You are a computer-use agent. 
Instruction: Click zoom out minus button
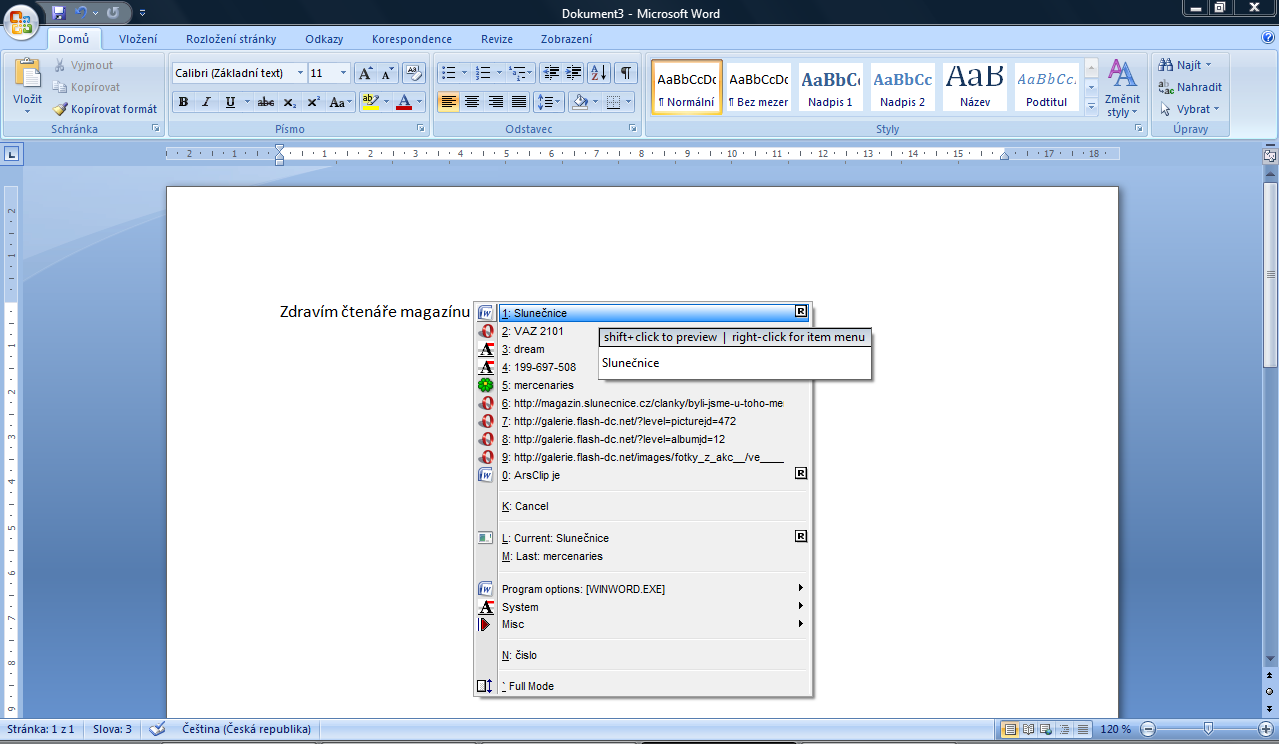coord(1149,729)
